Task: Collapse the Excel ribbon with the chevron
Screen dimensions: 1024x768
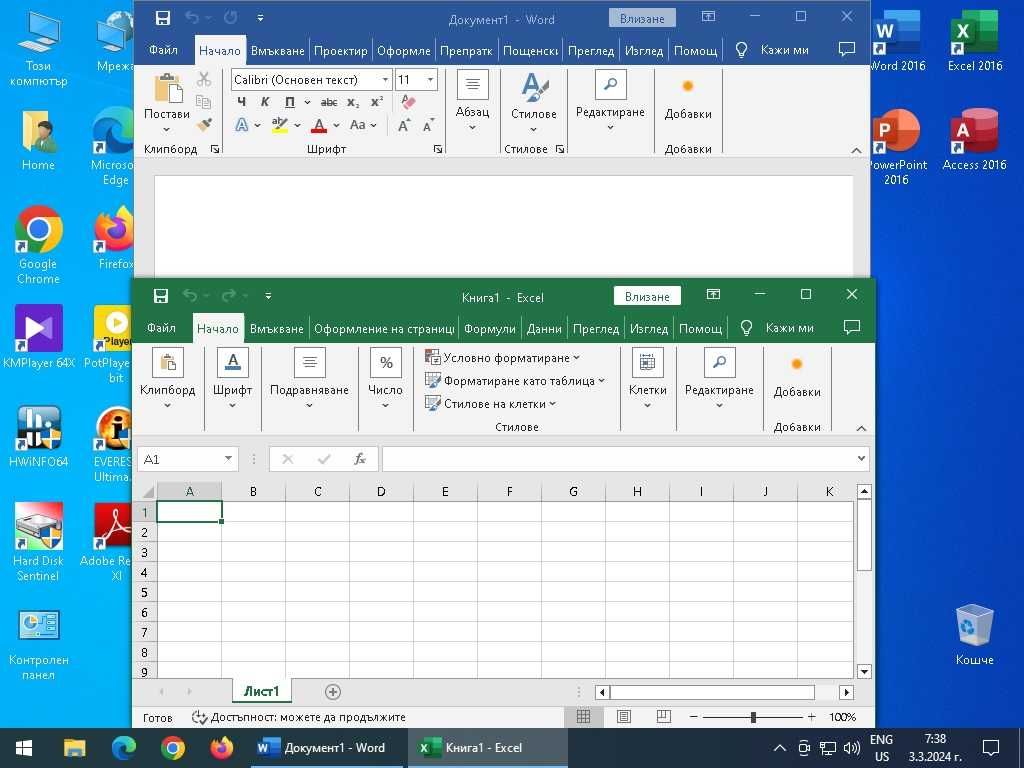Action: (861, 428)
